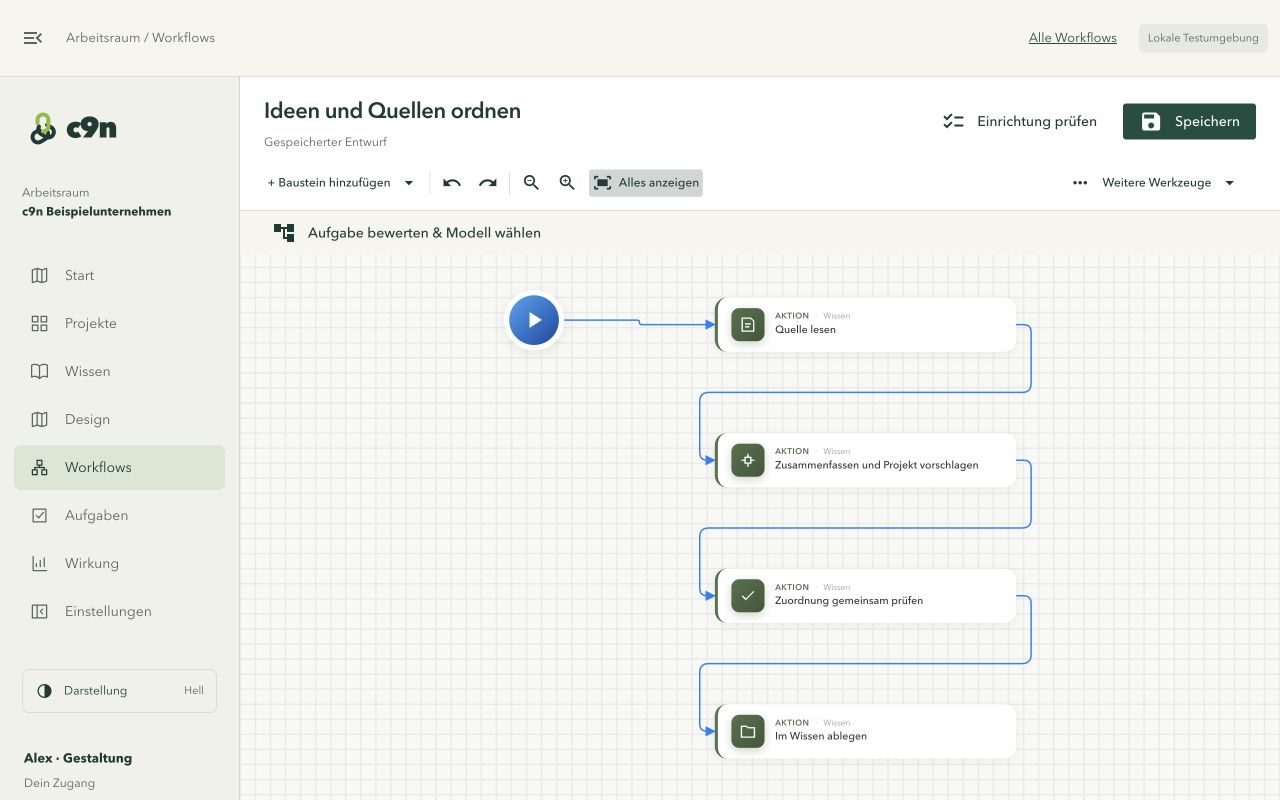Collapse the sidebar with the menu icon
Viewport: 1280px width, 800px height.
point(33,38)
